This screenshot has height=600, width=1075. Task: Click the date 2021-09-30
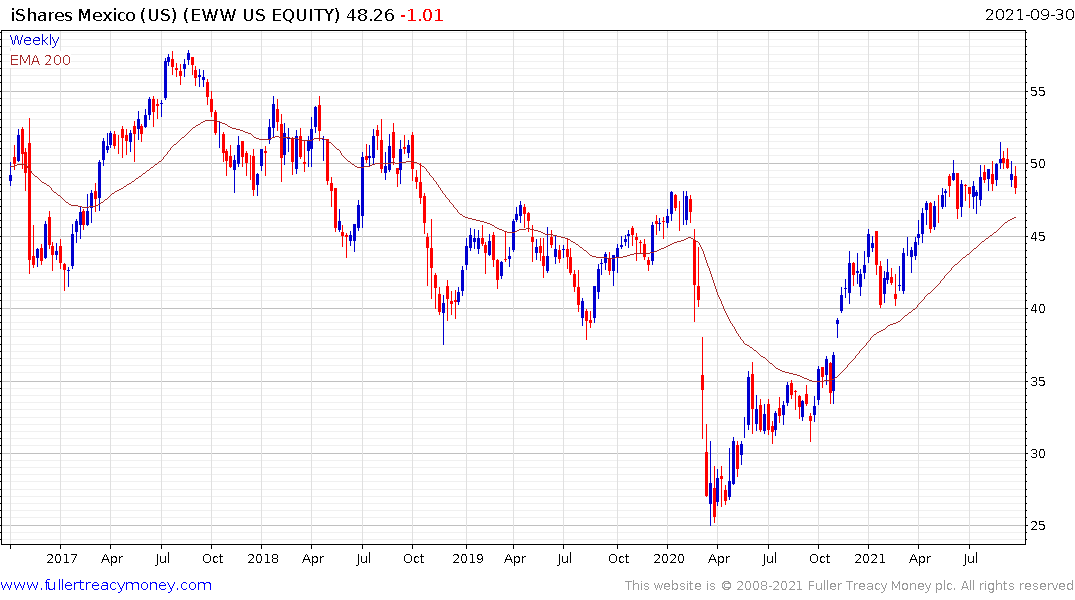click(x=1029, y=14)
